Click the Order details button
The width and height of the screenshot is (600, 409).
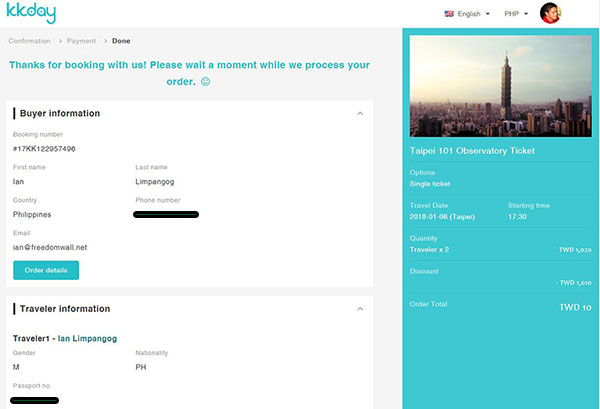pos(46,270)
